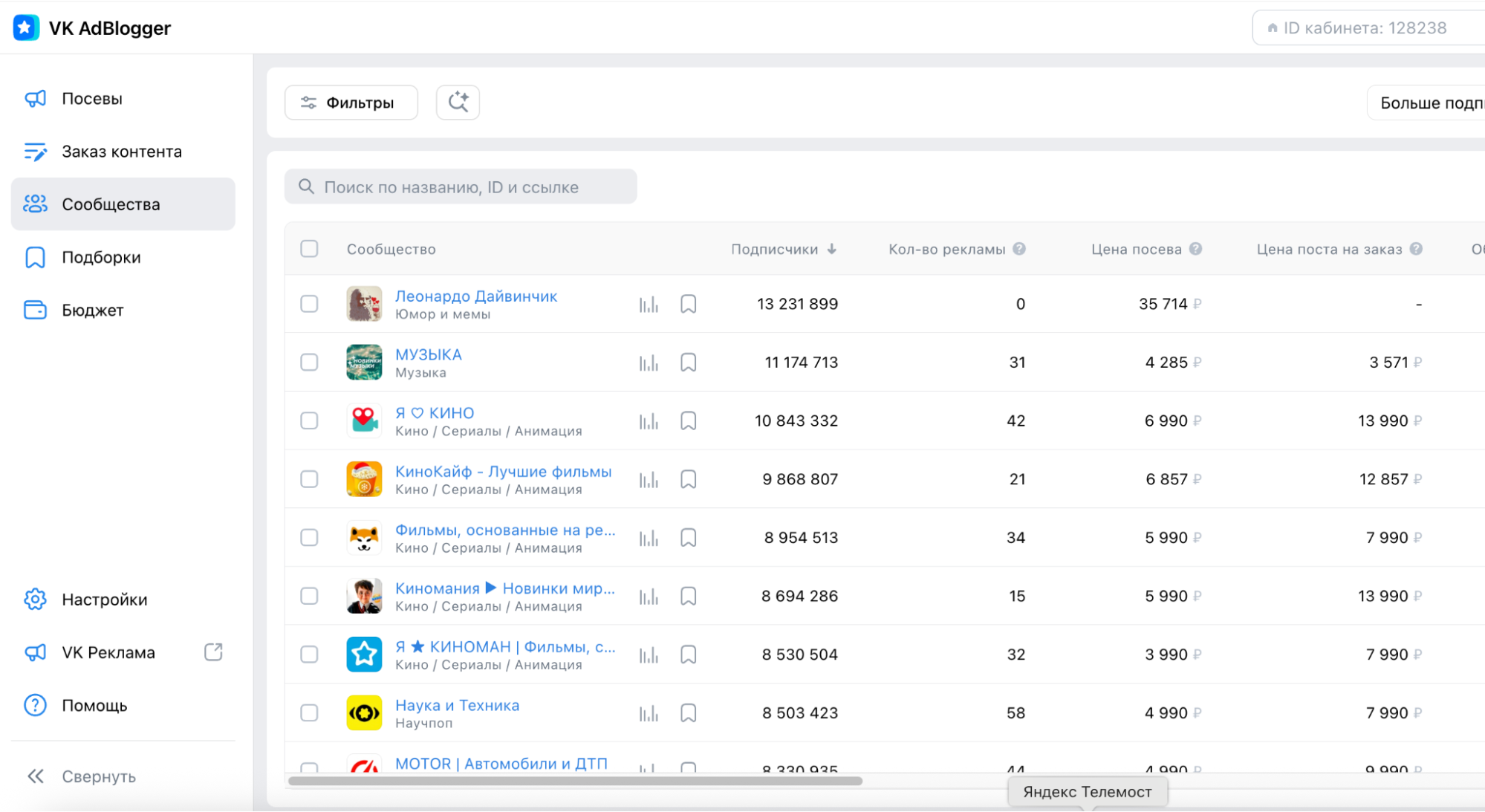Image resolution: width=1485 pixels, height=812 pixels.
Task: Check the Я ♡ КИНО row checkbox
Action: click(x=309, y=420)
